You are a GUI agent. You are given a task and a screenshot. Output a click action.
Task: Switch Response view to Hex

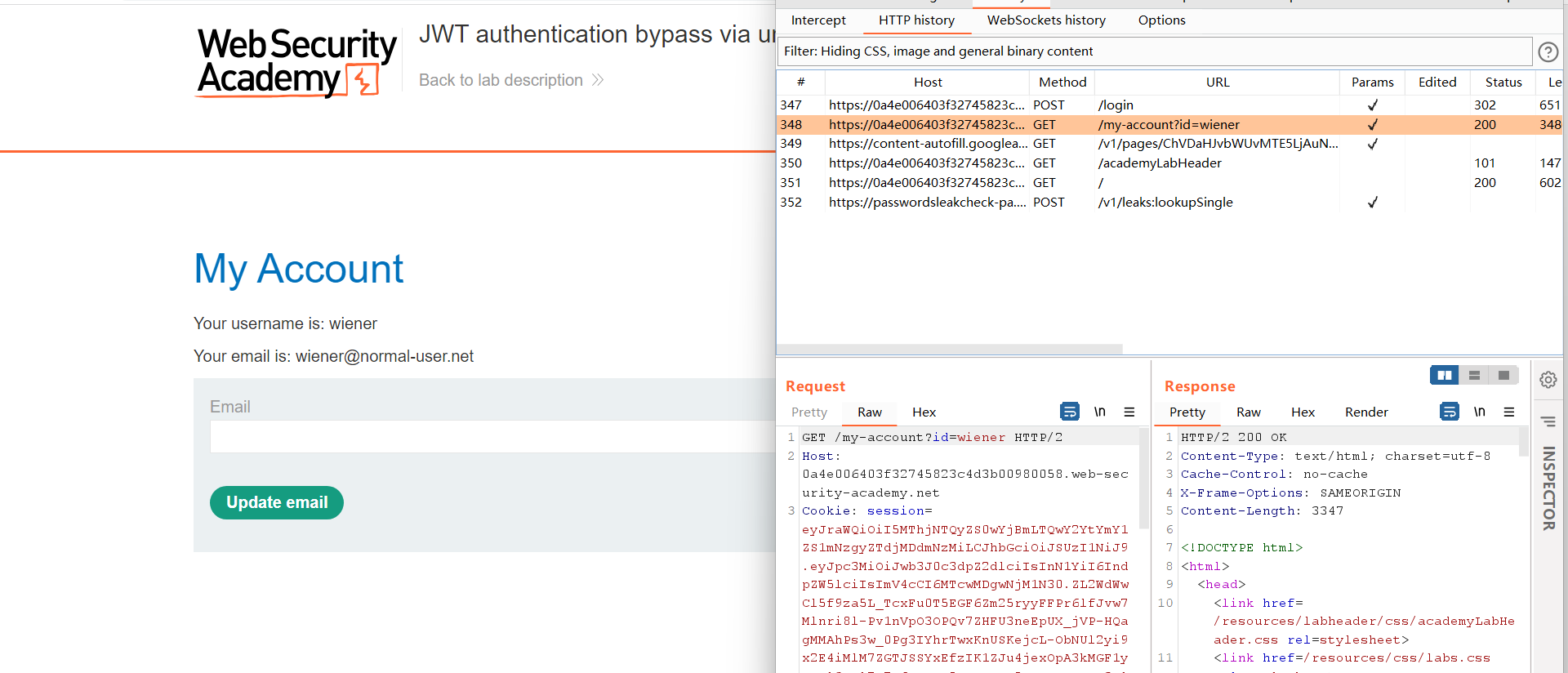(1303, 412)
